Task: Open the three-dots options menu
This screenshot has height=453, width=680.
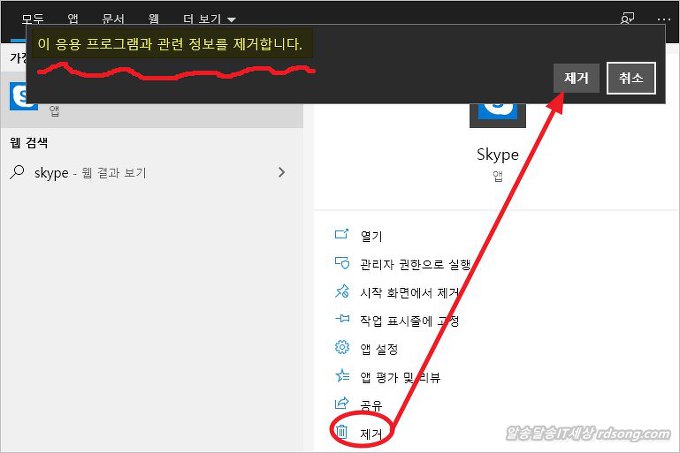Action: pos(664,19)
